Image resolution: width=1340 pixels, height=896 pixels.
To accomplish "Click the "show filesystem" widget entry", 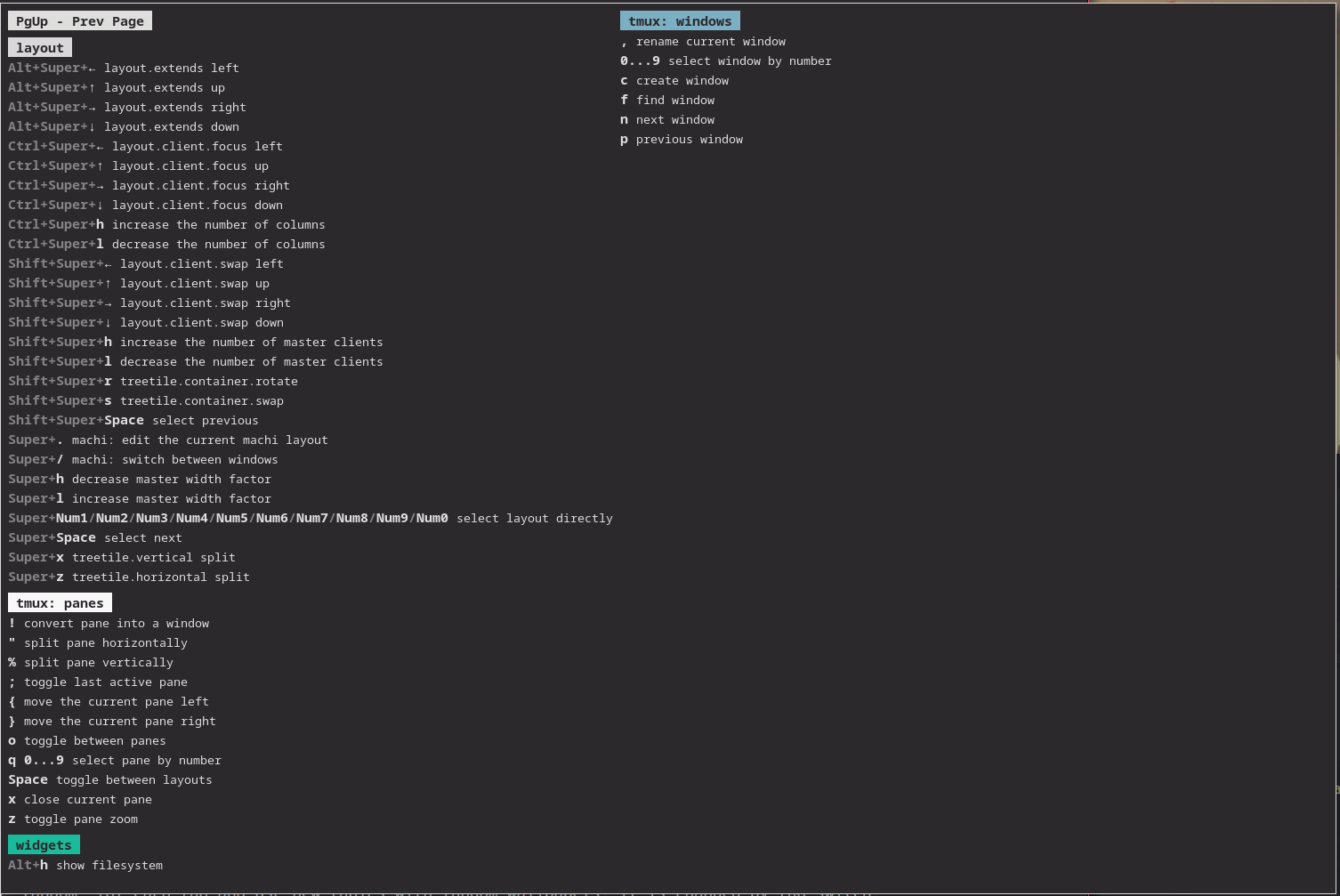I will click(85, 865).
